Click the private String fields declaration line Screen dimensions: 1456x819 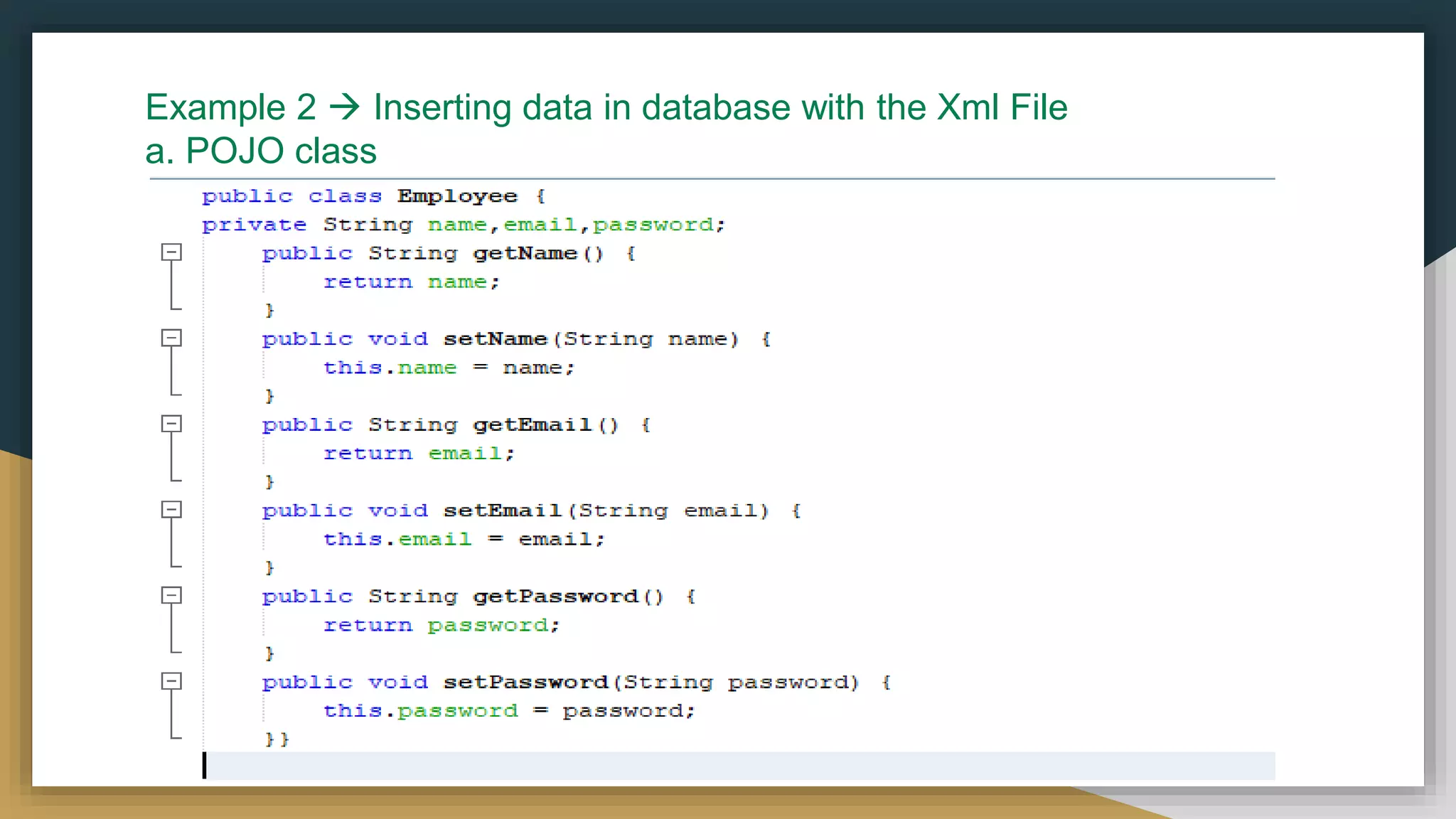tap(463, 225)
